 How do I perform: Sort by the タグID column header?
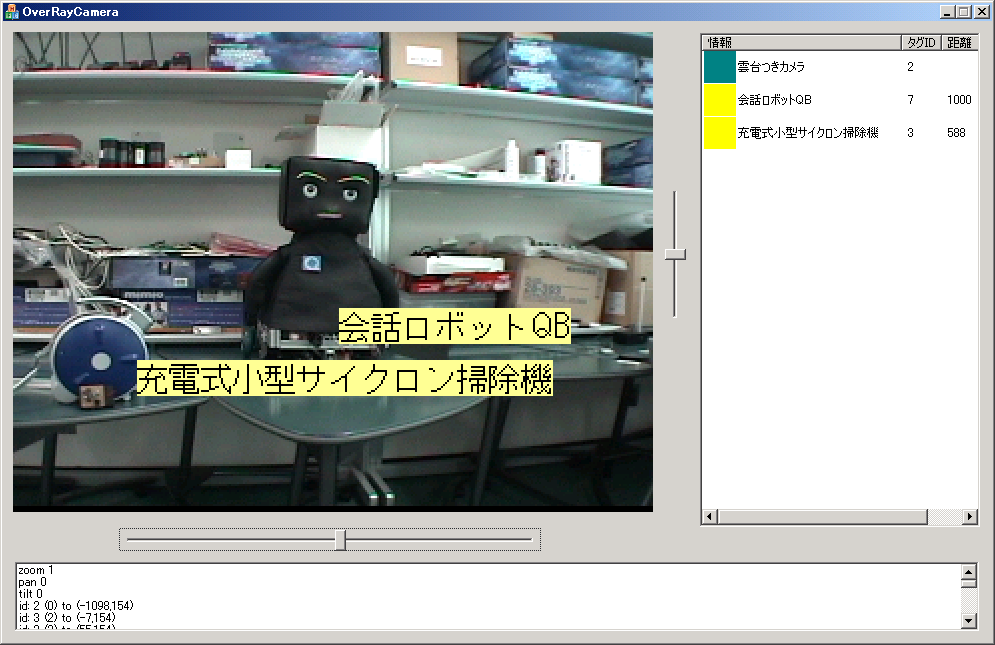pyautogui.click(x=921, y=43)
